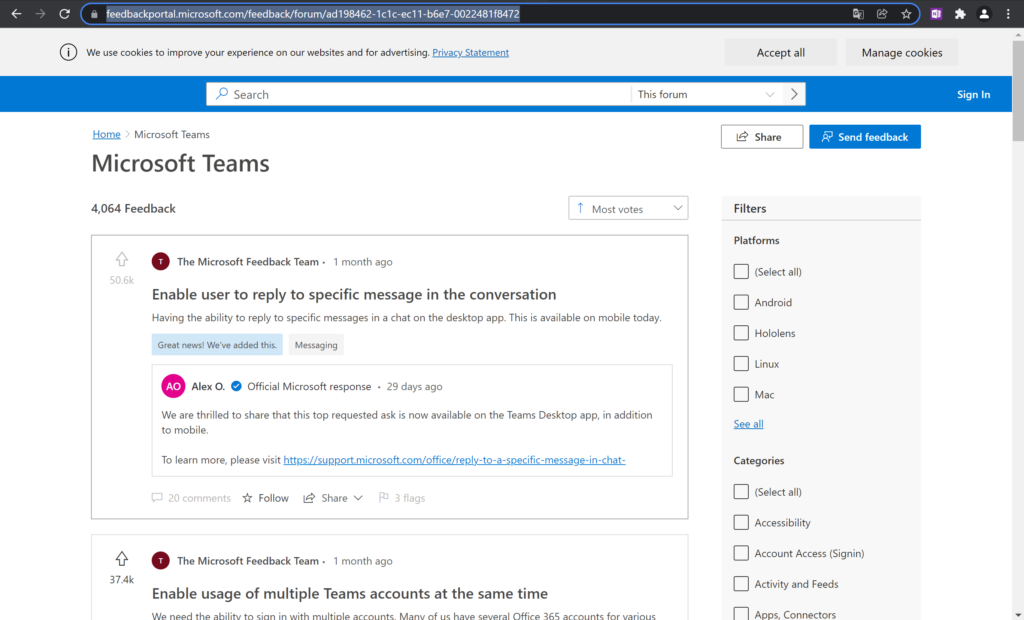Click Alex O.'s AO avatar
This screenshot has height=620, width=1024.
click(173, 386)
